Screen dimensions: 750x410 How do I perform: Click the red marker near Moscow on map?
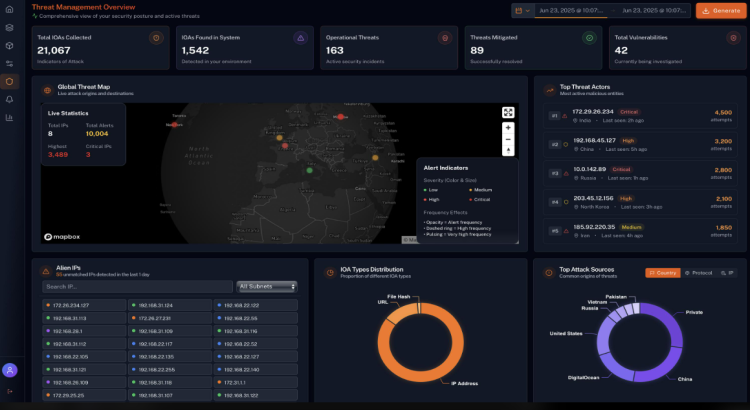341,117
